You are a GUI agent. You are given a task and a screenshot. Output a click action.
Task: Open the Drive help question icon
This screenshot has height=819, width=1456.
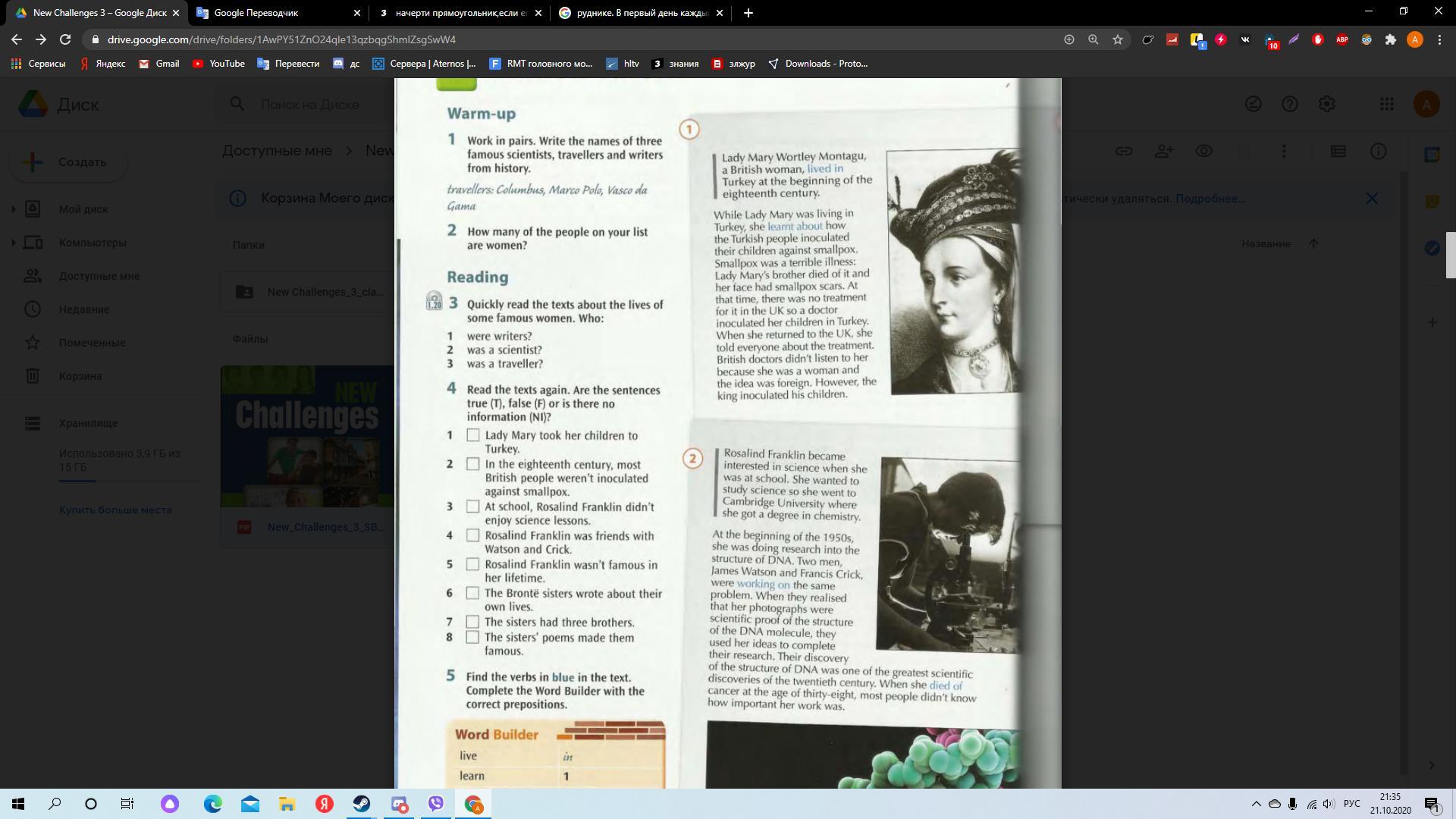(1289, 105)
